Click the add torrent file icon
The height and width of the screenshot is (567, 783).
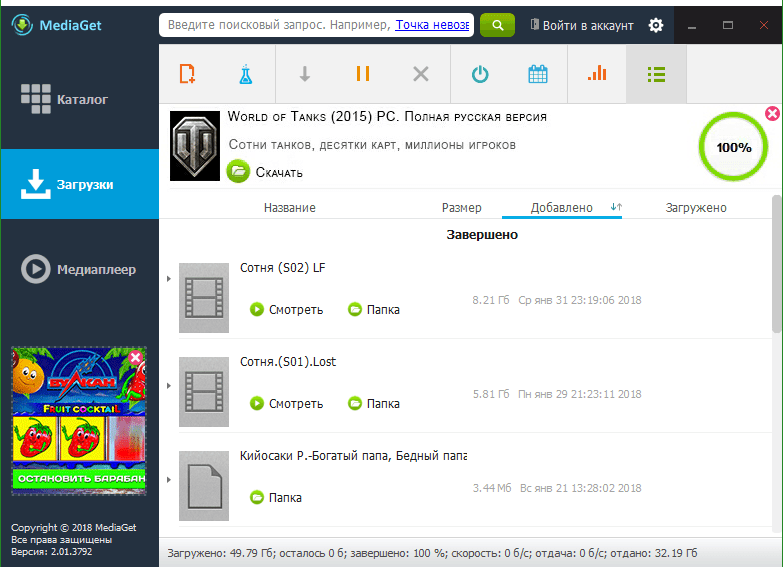coord(187,74)
